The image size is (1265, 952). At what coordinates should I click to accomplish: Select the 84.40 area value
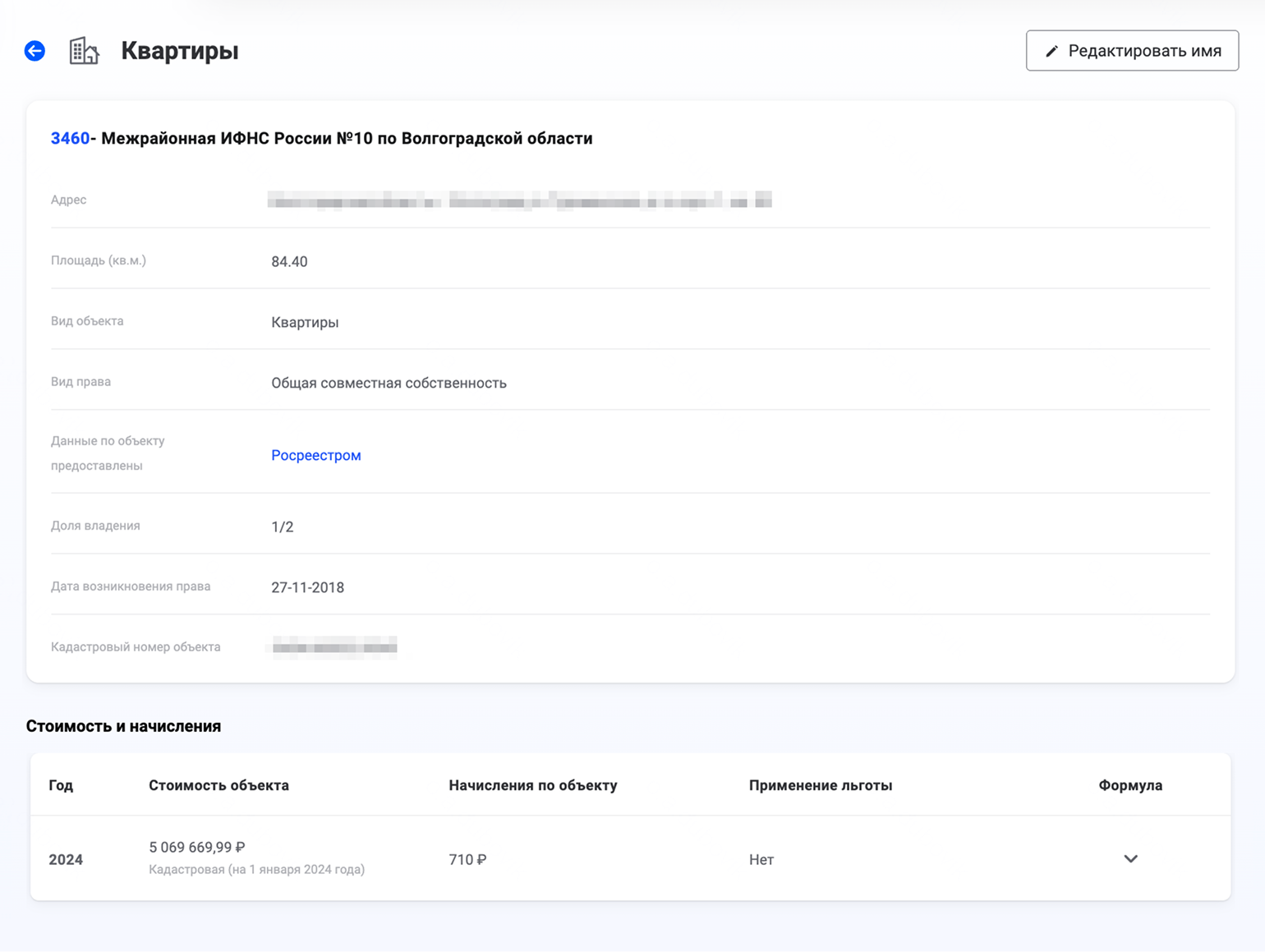(x=289, y=262)
